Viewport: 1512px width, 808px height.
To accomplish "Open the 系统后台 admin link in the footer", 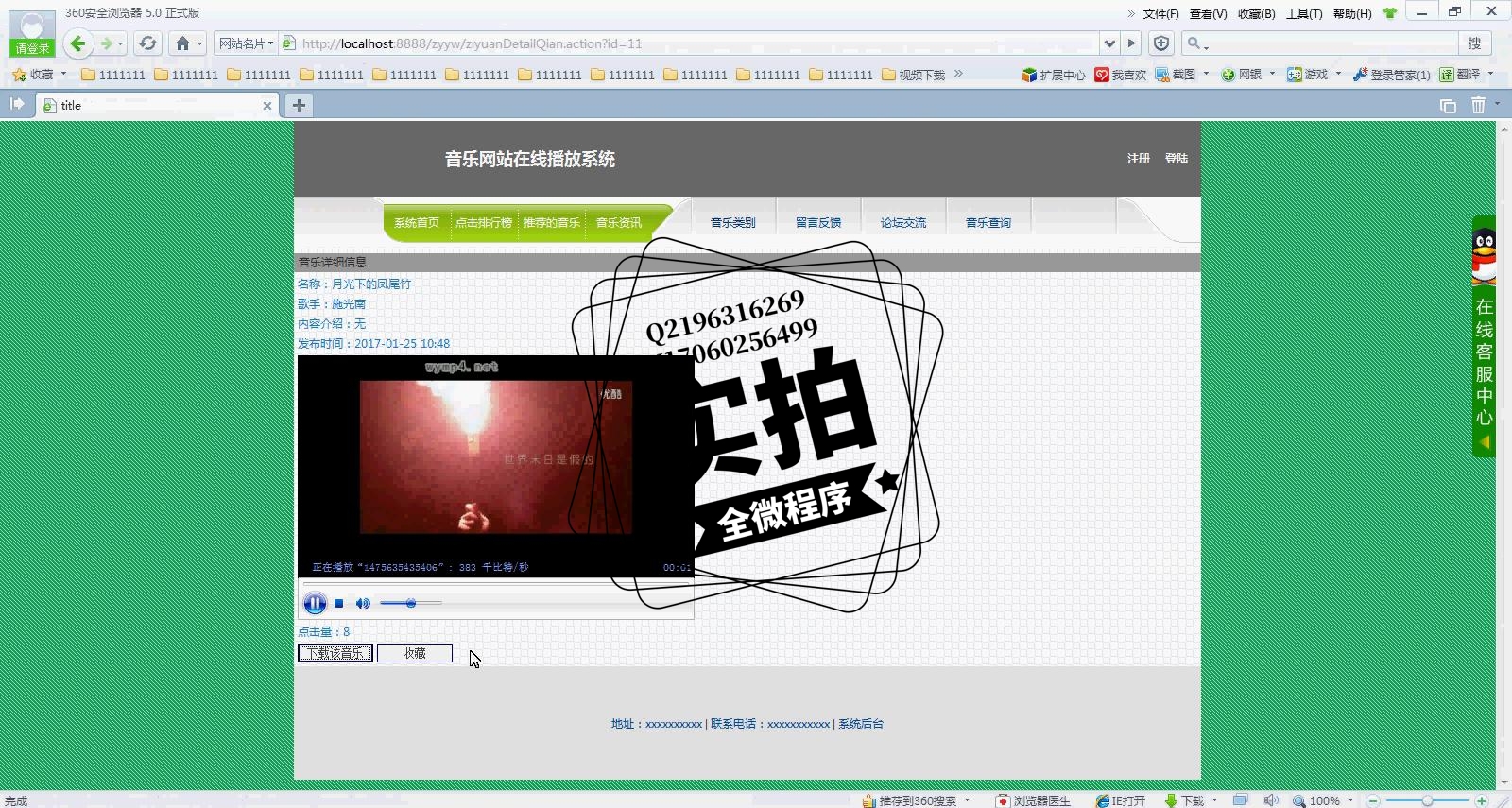I will tap(861, 724).
